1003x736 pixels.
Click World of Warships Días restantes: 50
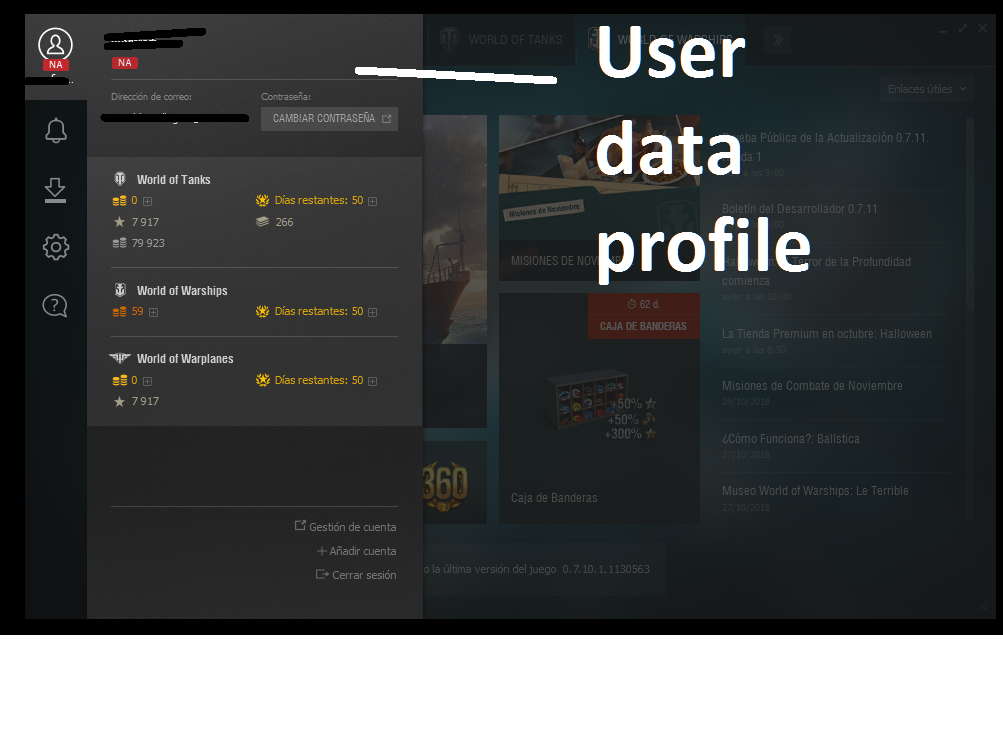click(x=319, y=311)
